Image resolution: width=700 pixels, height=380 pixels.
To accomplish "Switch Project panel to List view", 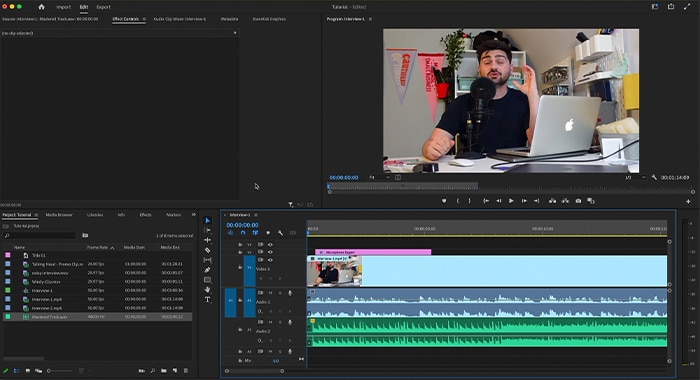I will [17, 371].
